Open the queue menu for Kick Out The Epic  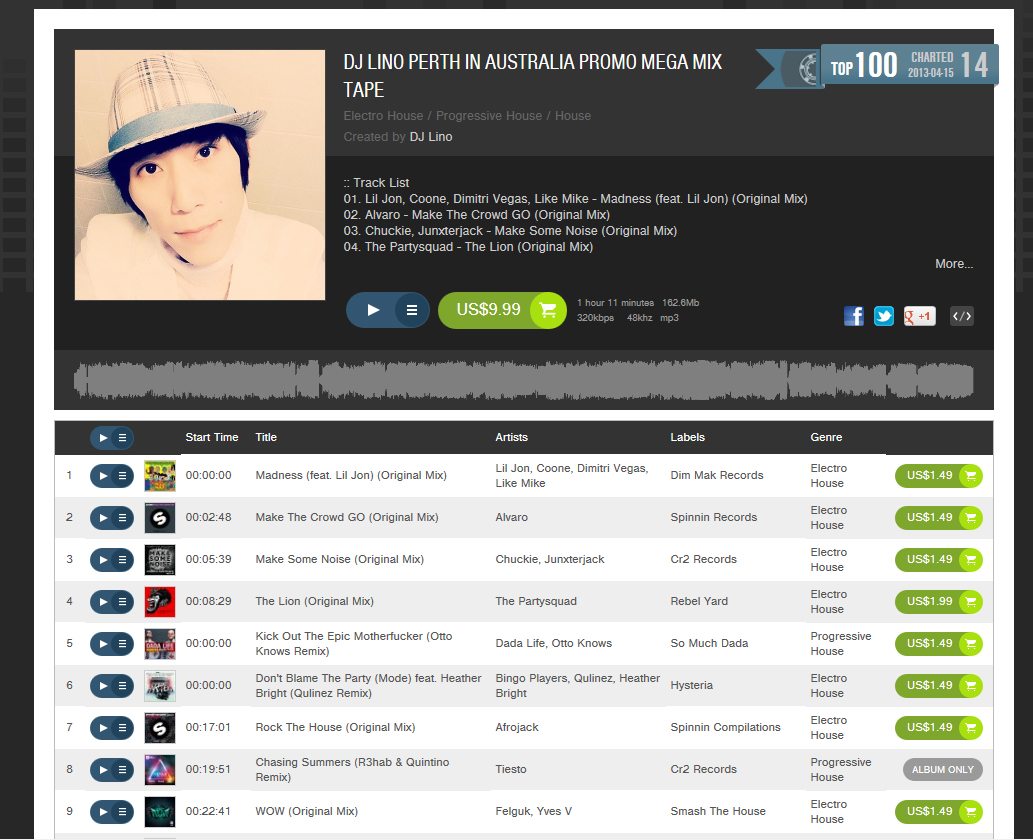tap(123, 644)
